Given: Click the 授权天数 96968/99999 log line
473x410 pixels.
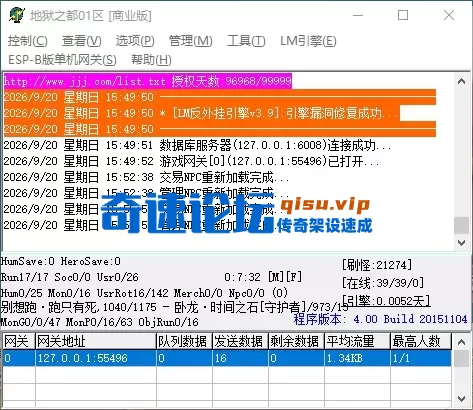Looking at the screenshot, I should [x=148, y=81].
